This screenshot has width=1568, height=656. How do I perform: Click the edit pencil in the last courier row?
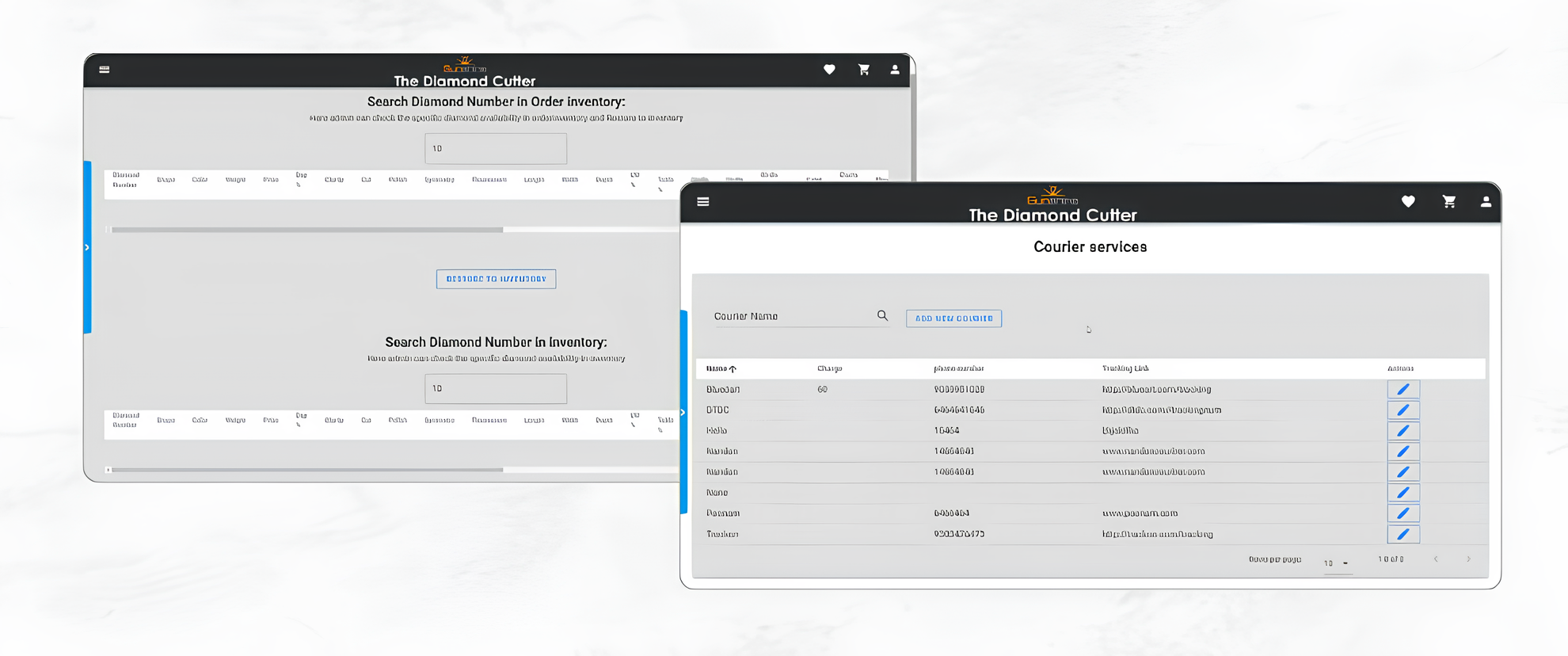pos(1402,534)
